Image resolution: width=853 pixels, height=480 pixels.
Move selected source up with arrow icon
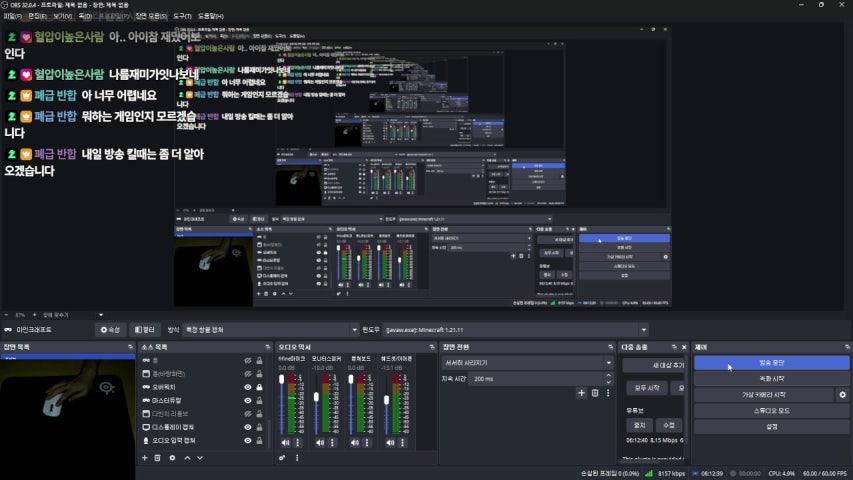click(186, 457)
